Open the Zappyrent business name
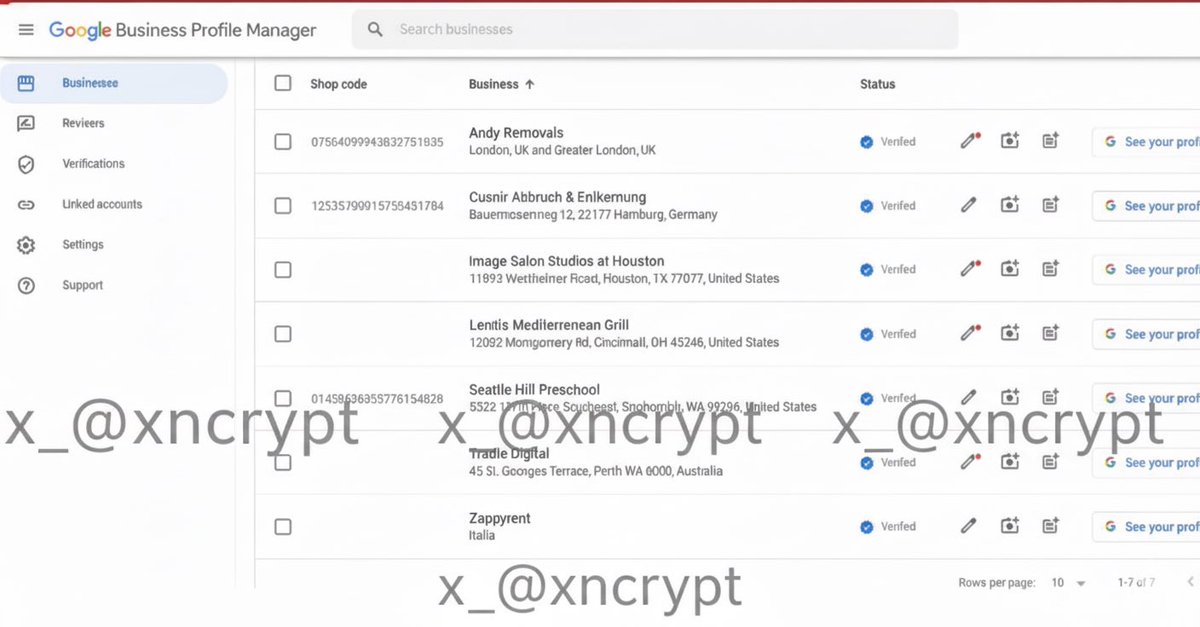Screen dimensions: 1200x627 (x=500, y=519)
